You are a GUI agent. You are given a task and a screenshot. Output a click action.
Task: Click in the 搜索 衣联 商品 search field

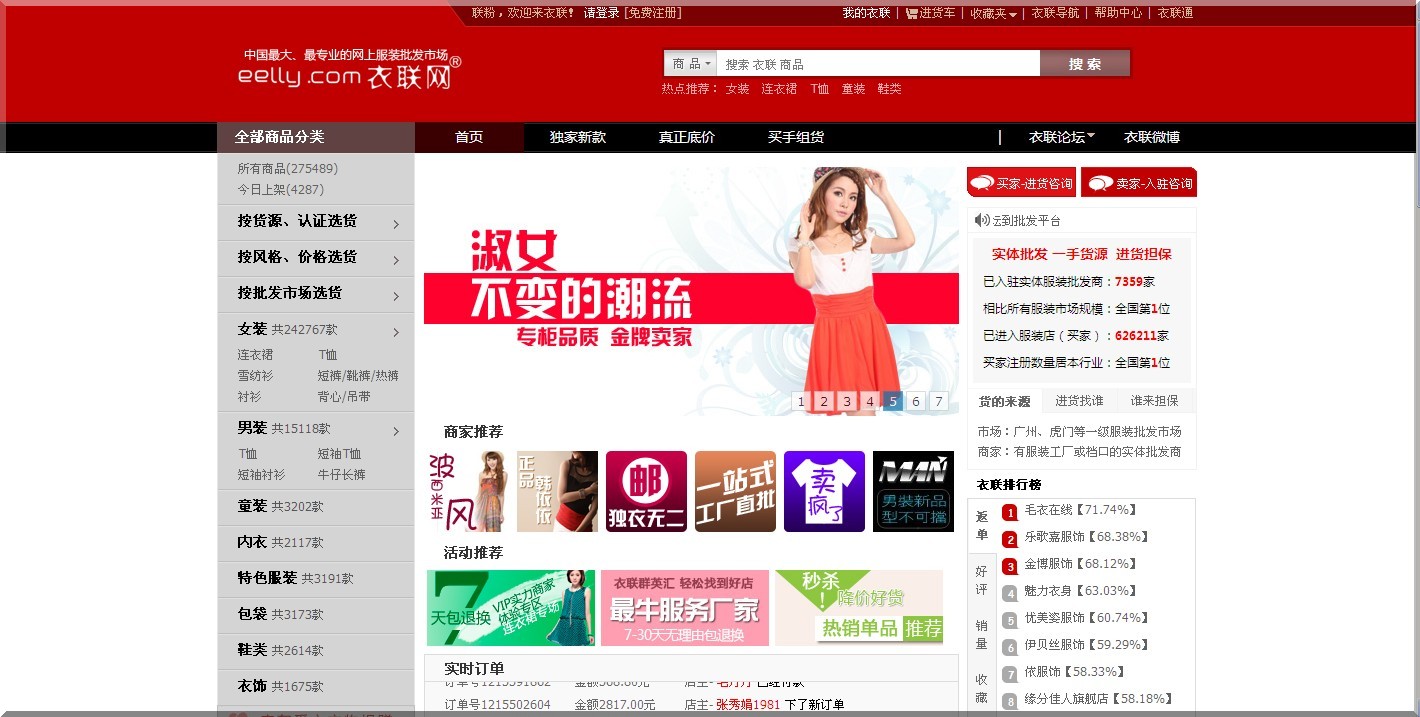[876, 64]
